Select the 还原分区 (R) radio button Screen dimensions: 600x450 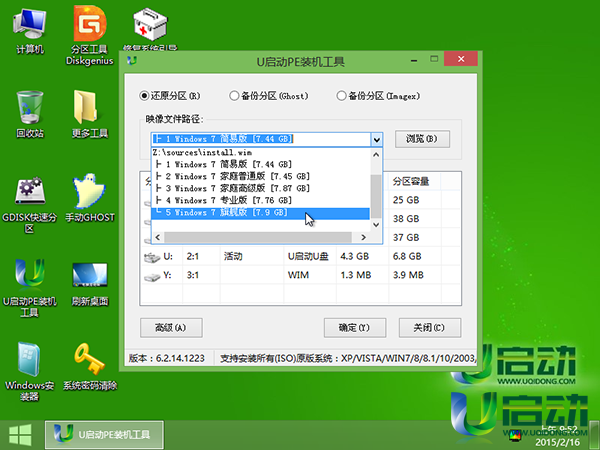pyautogui.click(x=144, y=96)
